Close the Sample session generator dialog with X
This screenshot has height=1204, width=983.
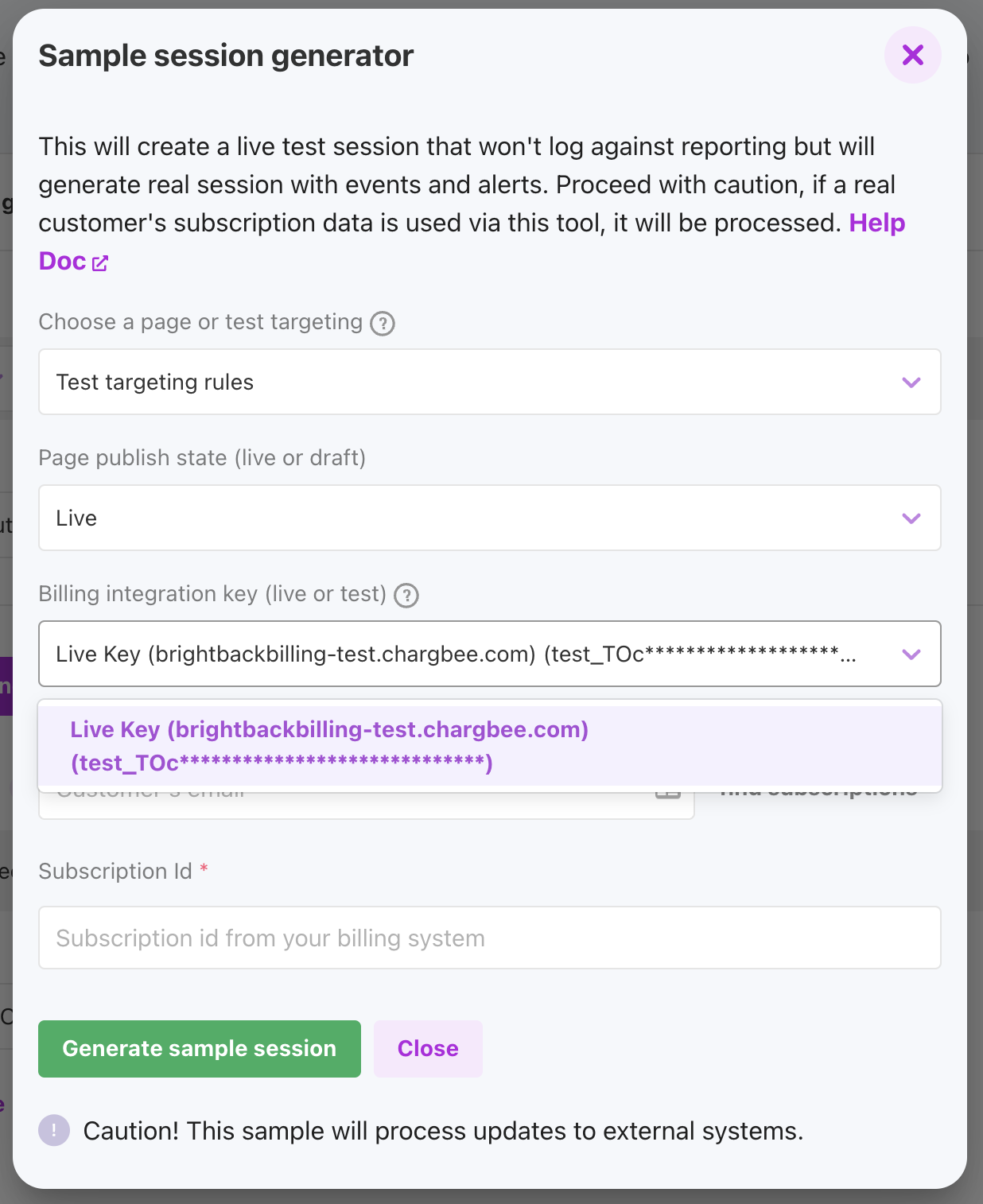click(912, 55)
